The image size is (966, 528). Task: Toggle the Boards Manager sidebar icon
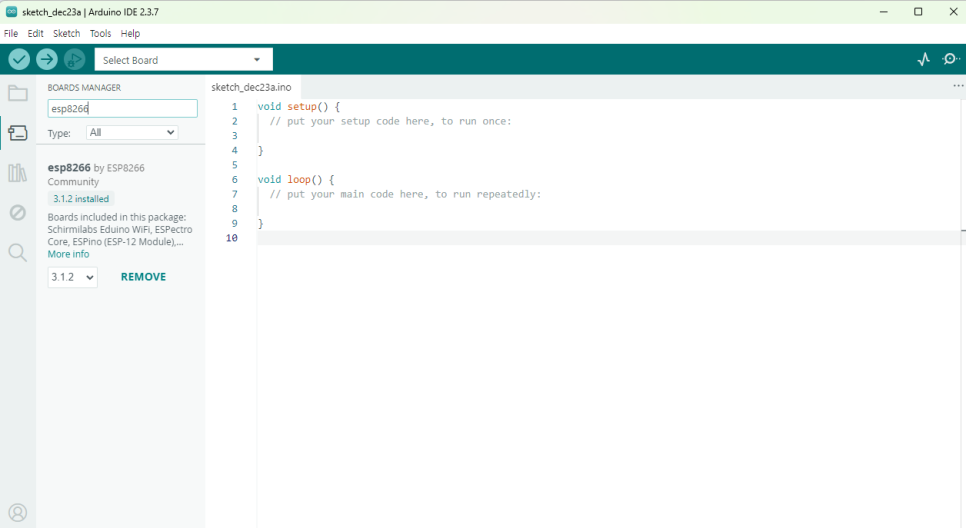pyautogui.click(x=18, y=132)
